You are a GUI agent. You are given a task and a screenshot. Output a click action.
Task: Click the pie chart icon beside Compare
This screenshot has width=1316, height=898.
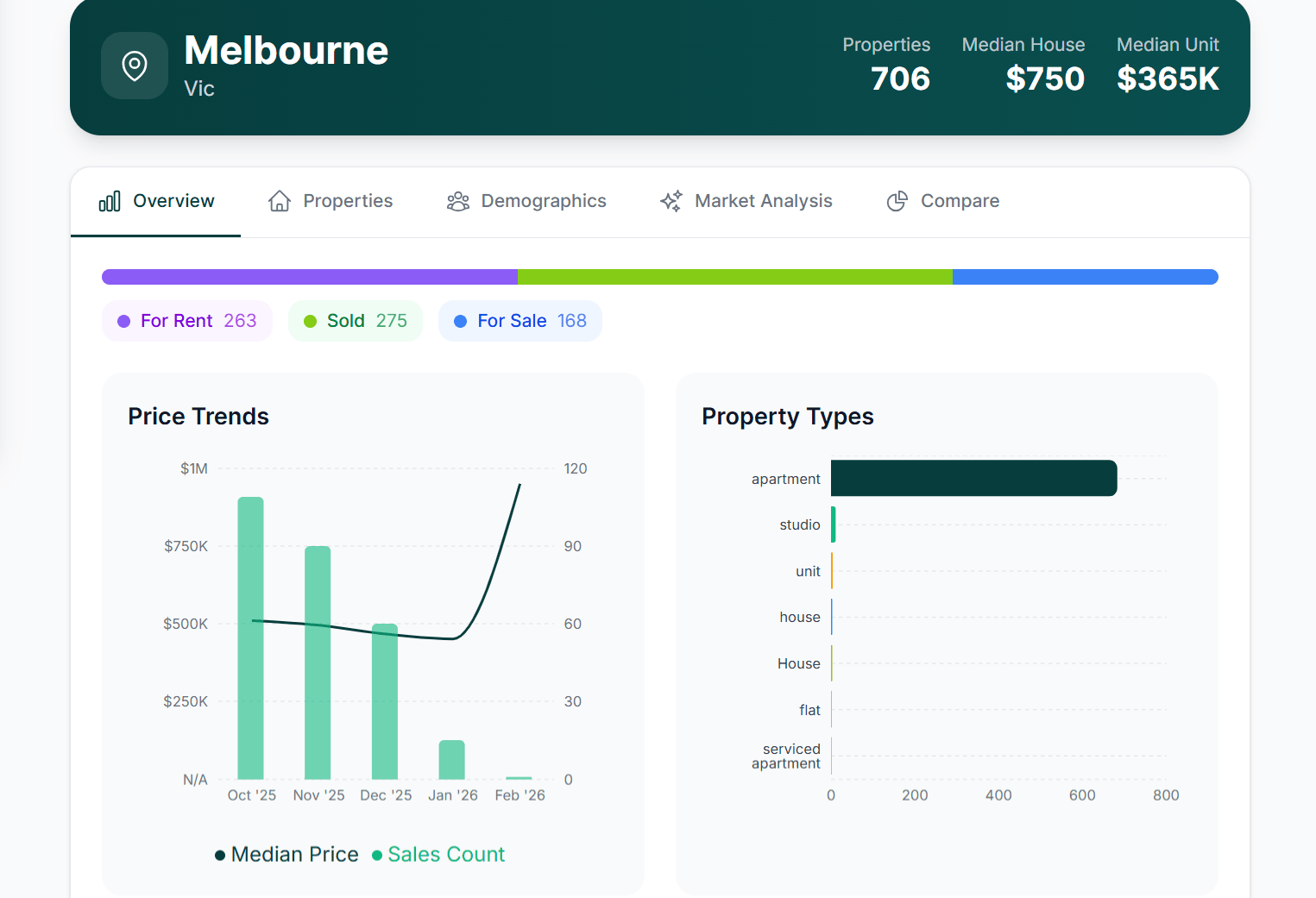click(897, 201)
